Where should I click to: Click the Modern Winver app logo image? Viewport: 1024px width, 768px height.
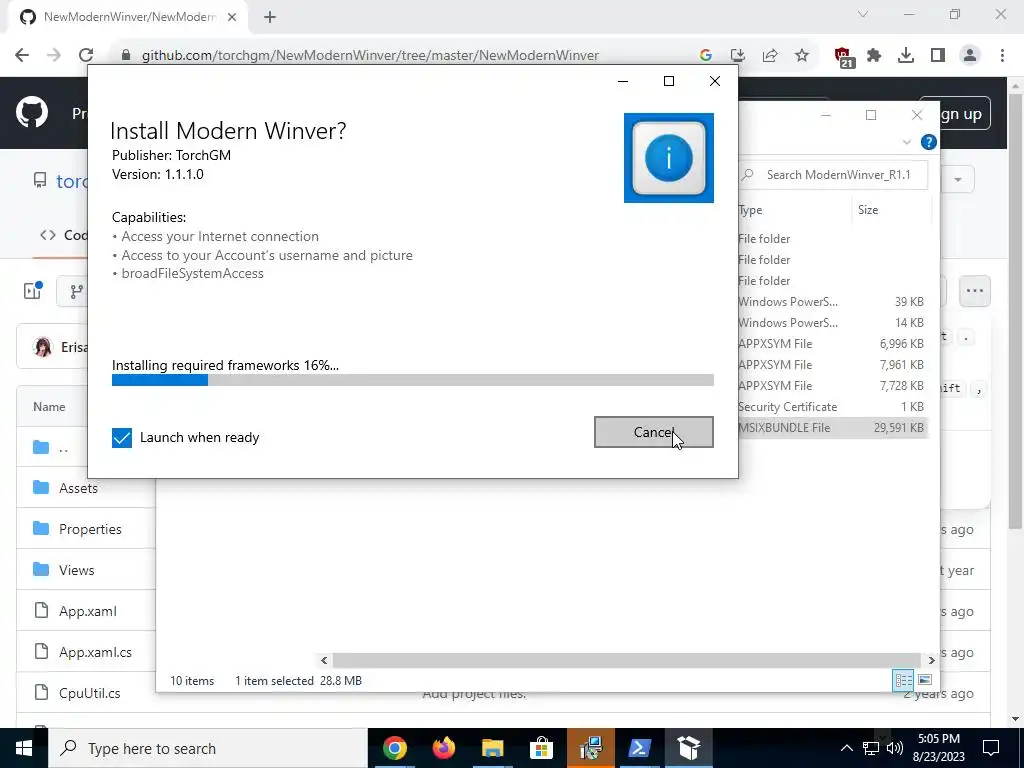click(669, 158)
